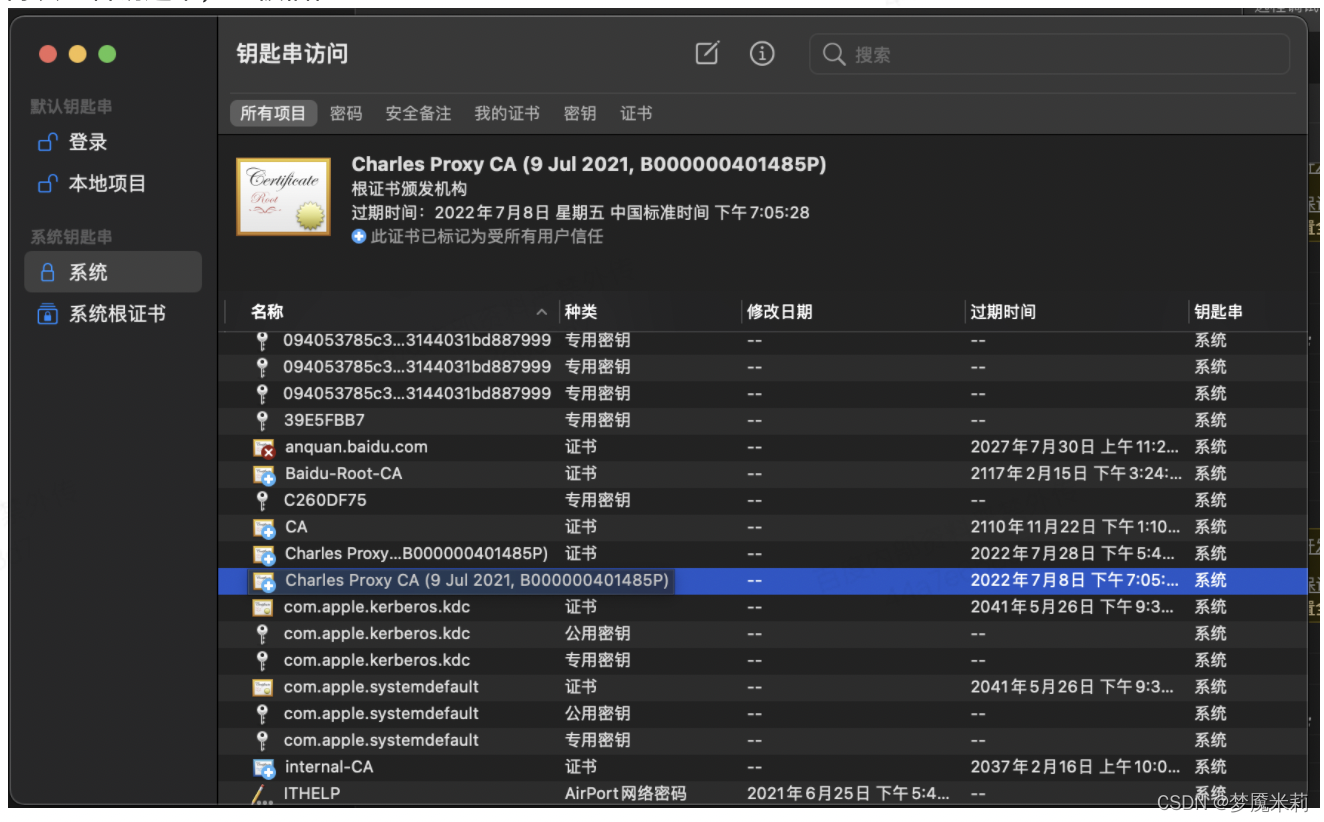Click the Charles Proxy CA certificate title heading
Screen dimensions: 1324x822
coord(589,164)
